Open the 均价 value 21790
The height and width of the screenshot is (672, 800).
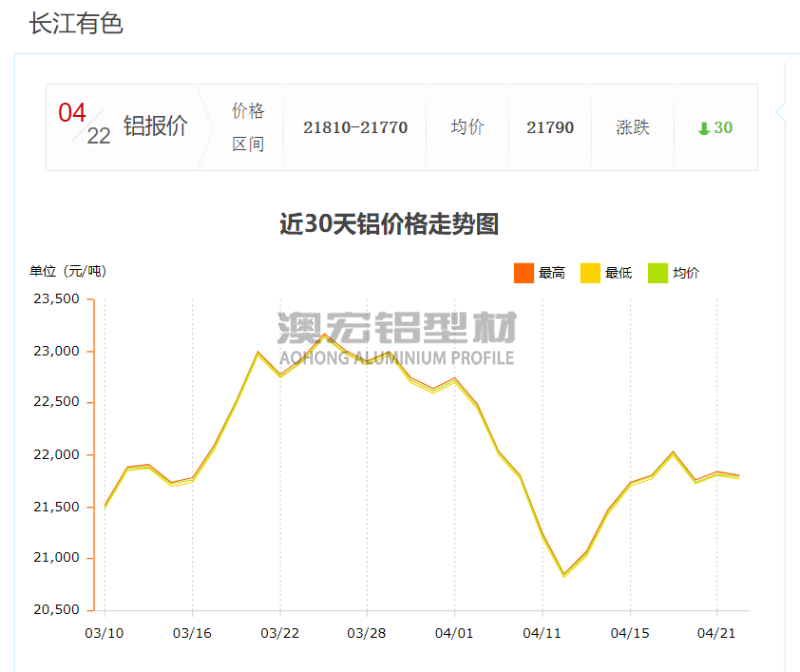tap(550, 128)
